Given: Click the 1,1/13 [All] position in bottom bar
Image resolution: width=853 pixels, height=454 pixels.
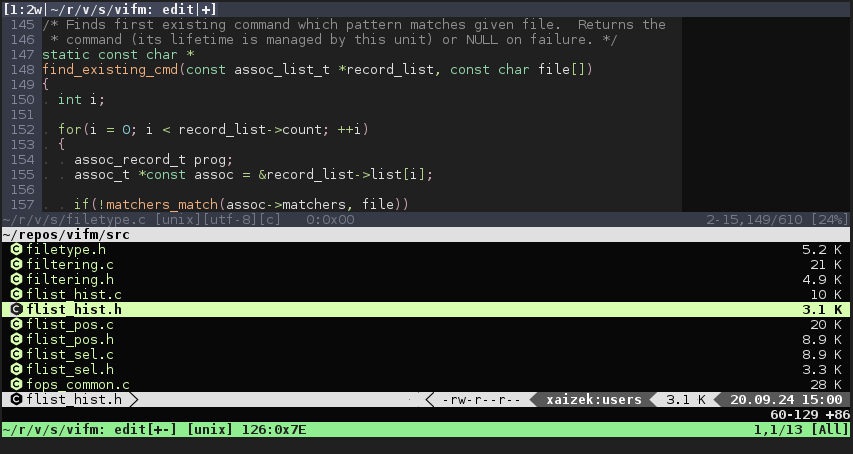Looking at the screenshot, I should 801,430.
